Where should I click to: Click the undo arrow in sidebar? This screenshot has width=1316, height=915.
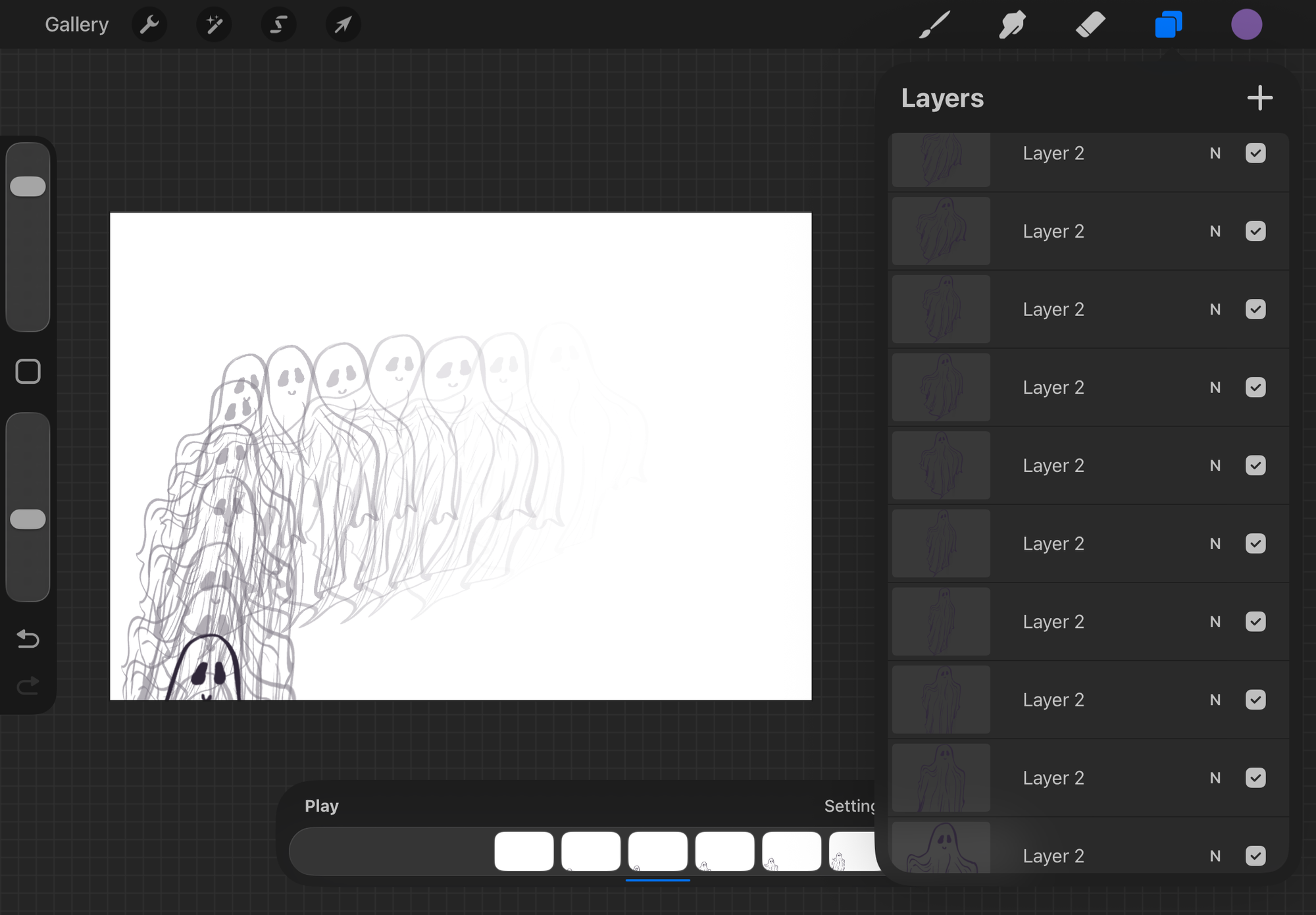[x=28, y=639]
